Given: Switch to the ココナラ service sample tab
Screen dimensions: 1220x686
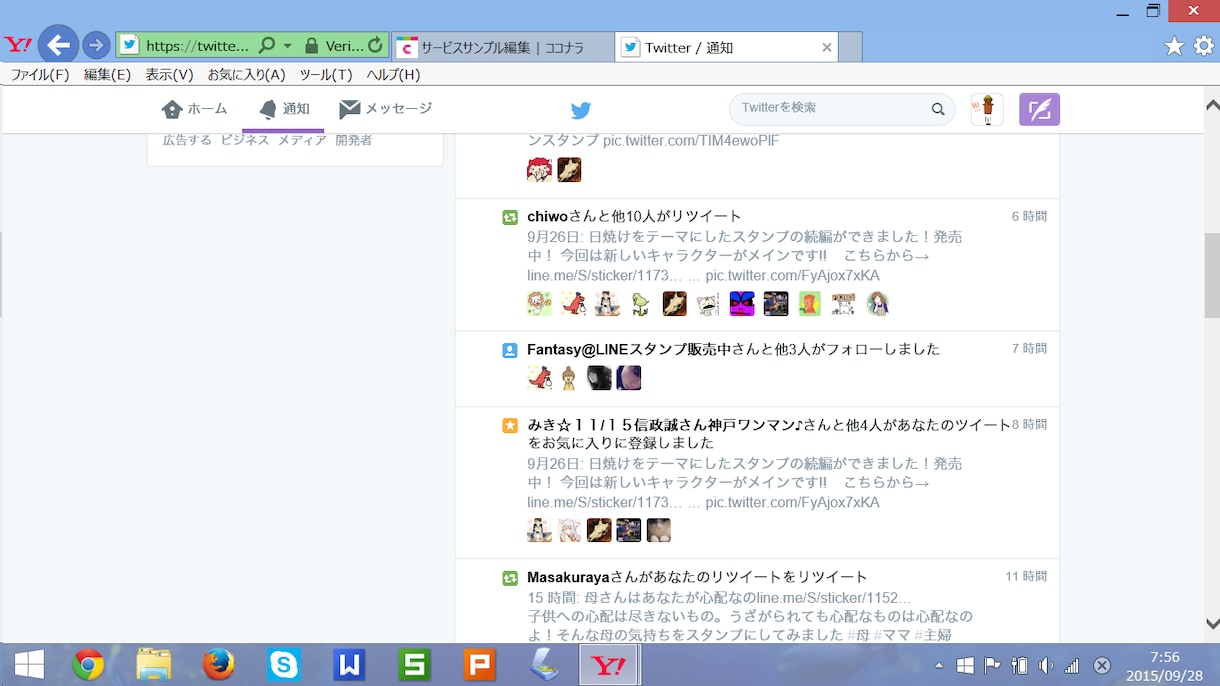Looking at the screenshot, I should click(x=503, y=47).
